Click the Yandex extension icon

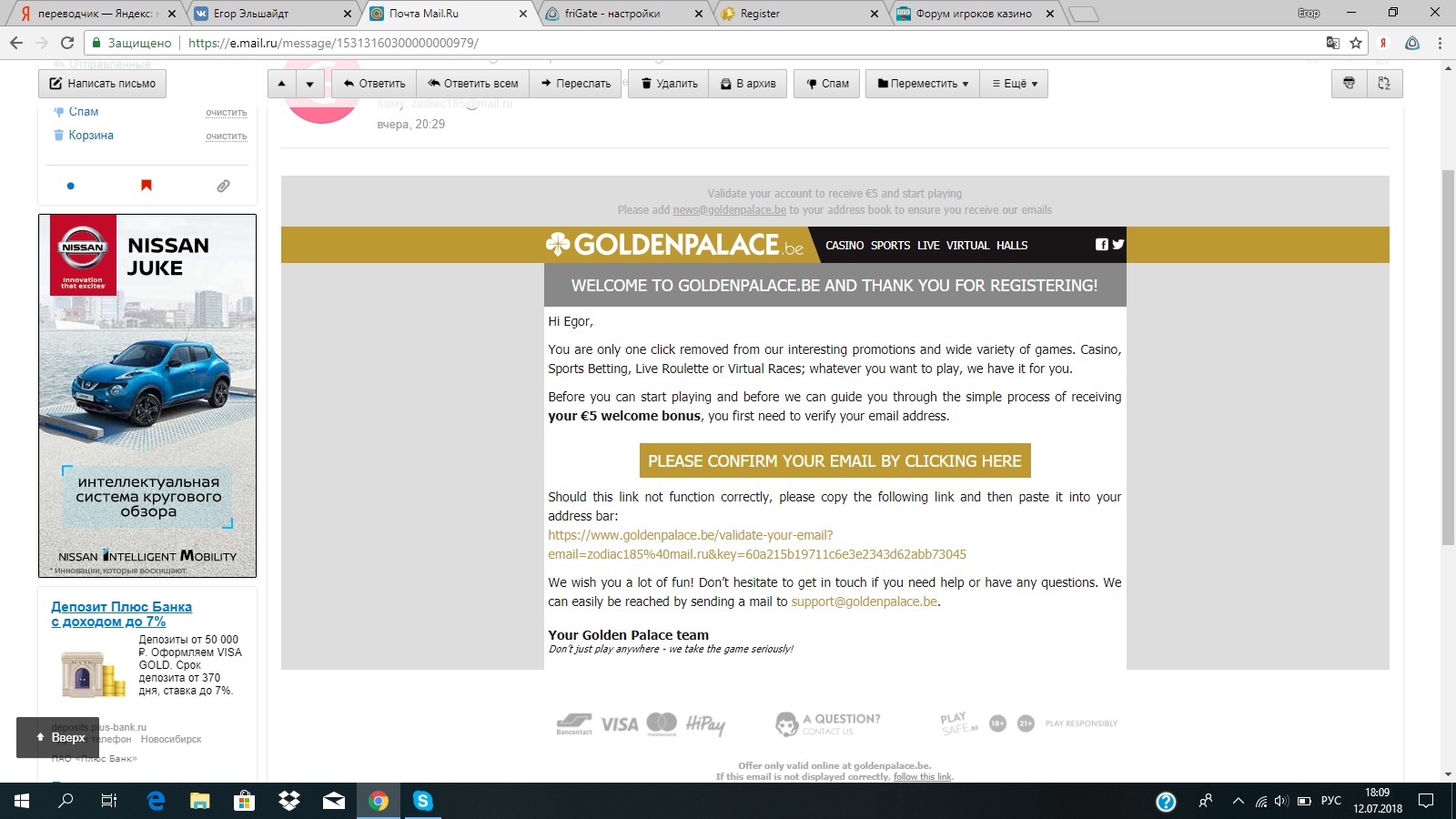click(x=1383, y=43)
